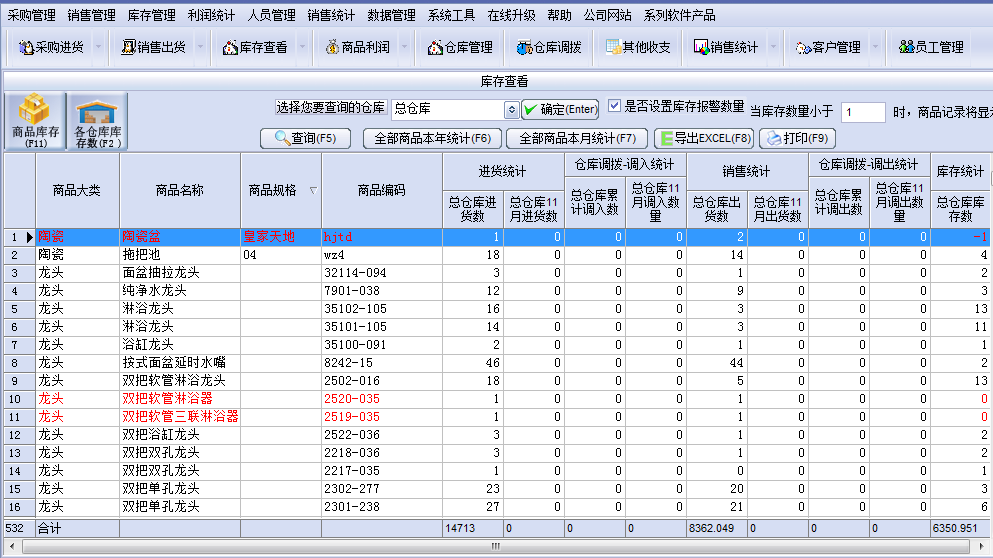The width and height of the screenshot is (993, 558).
Task: Expand the 总仓库 warehouse dropdown
Action: coord(511,109)
